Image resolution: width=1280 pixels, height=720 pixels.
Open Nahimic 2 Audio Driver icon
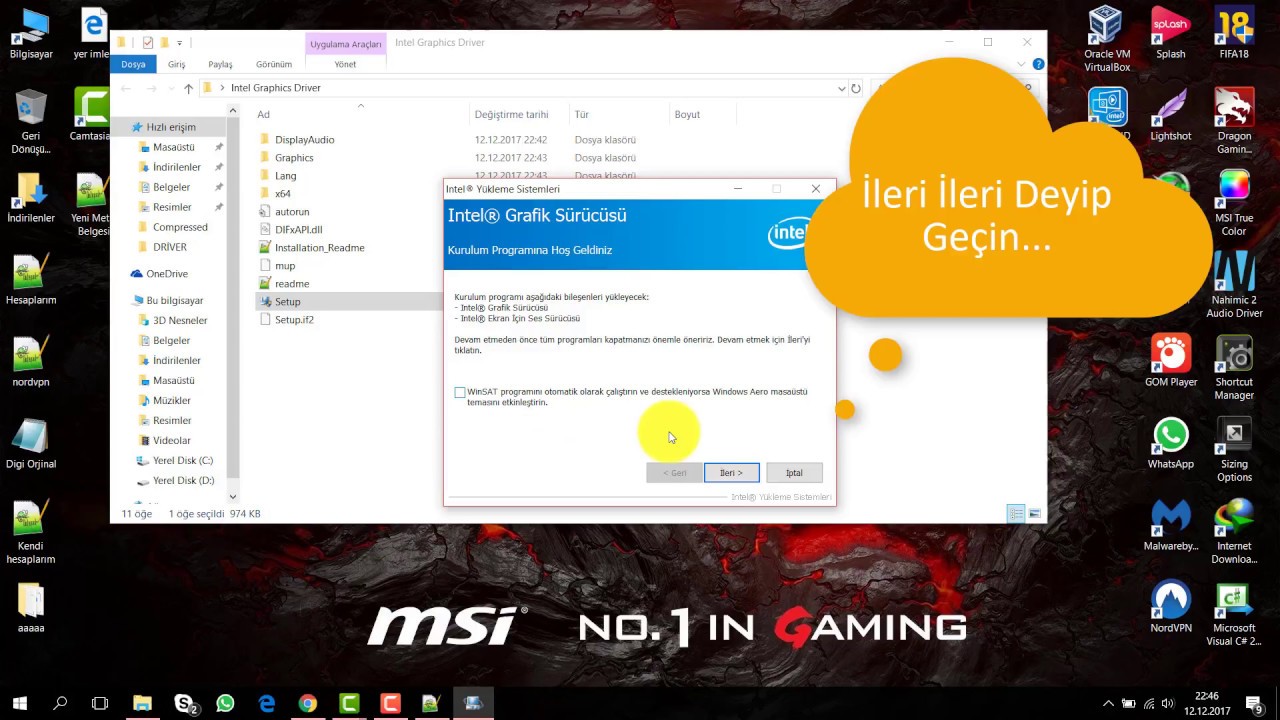click(1234, 286)
